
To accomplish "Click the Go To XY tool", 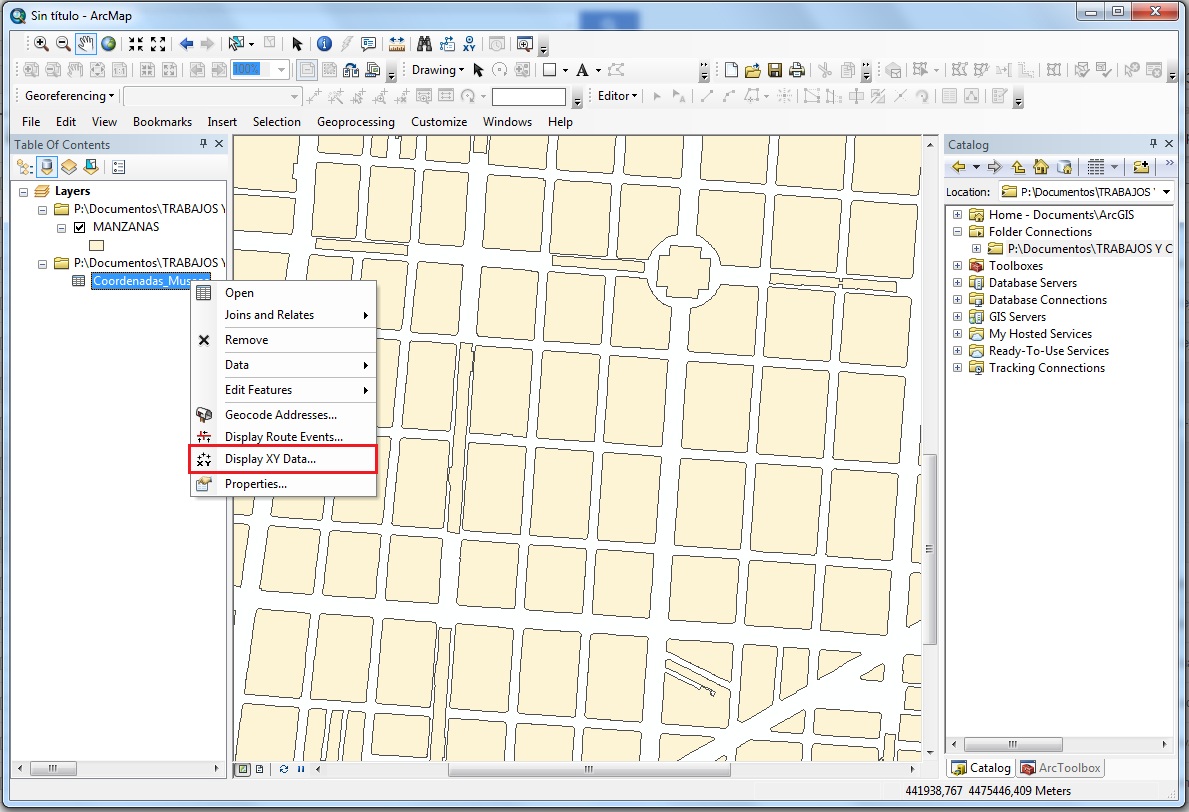I will click(x=469, y=43).
